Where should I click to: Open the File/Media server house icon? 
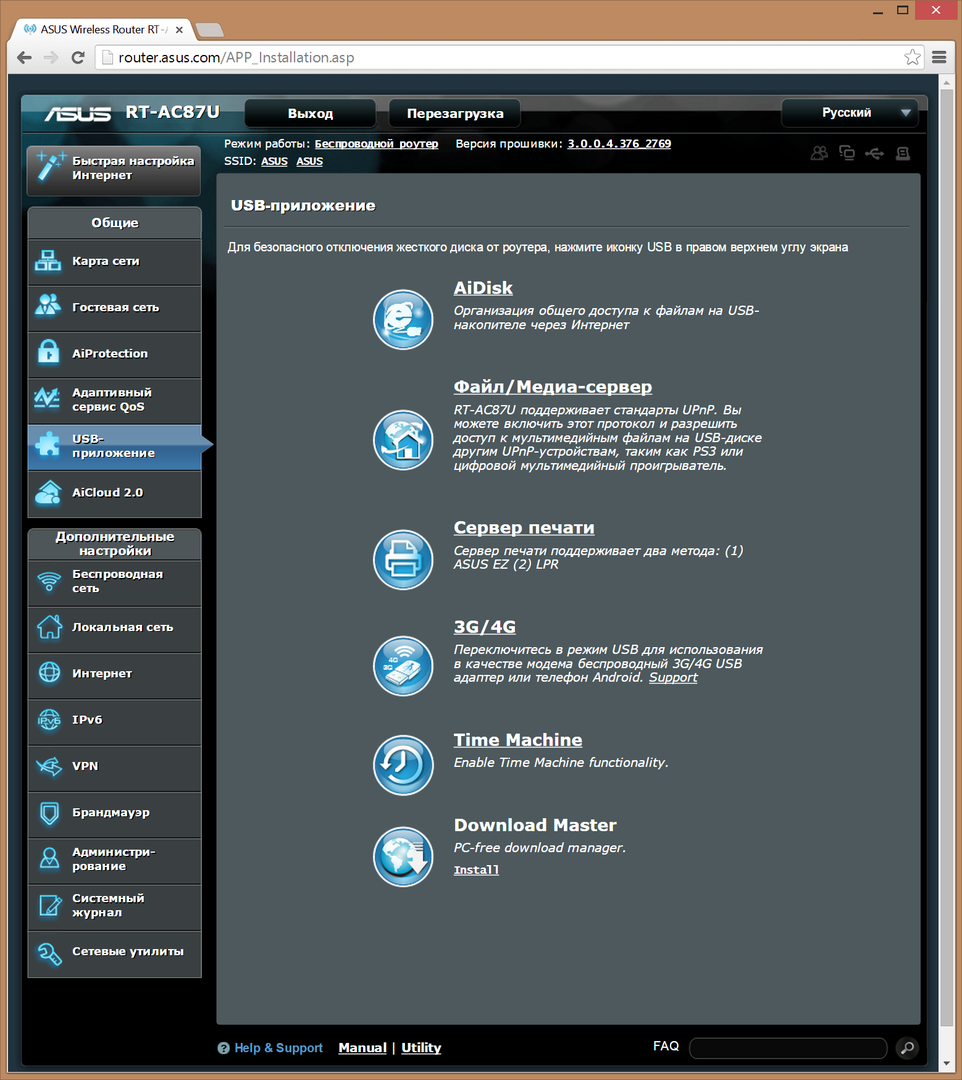click(x=403, y=438)
